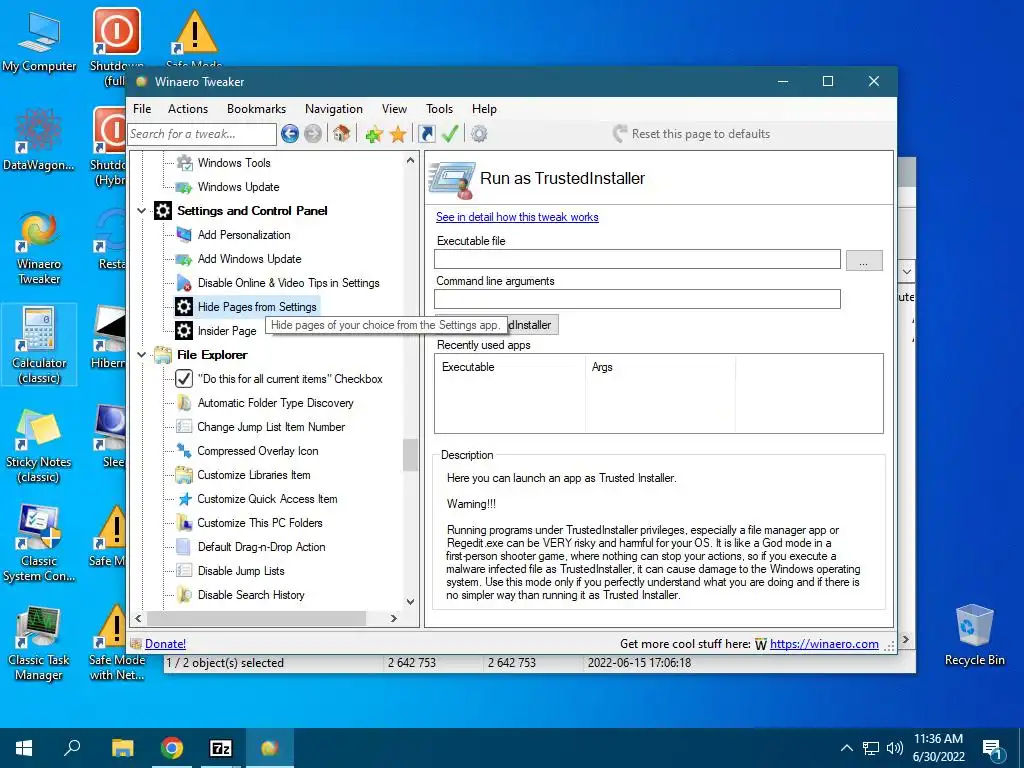This screenshot has height=768, width=1024.
Task: Focus the Search for a tweak box
Action: pyautogui.click(x=202, y=134)
